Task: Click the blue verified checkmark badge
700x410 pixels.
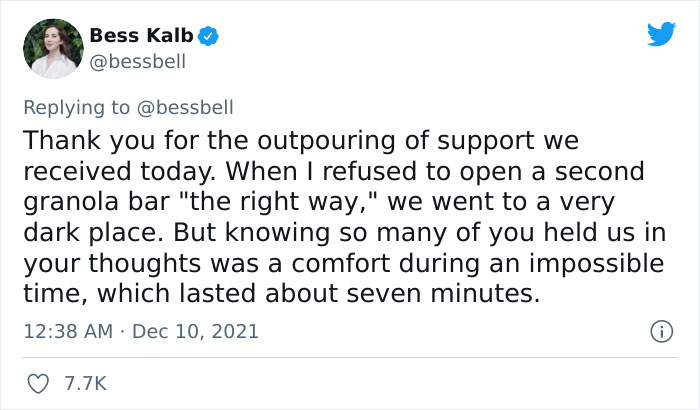Action: [x=211, y=36]
